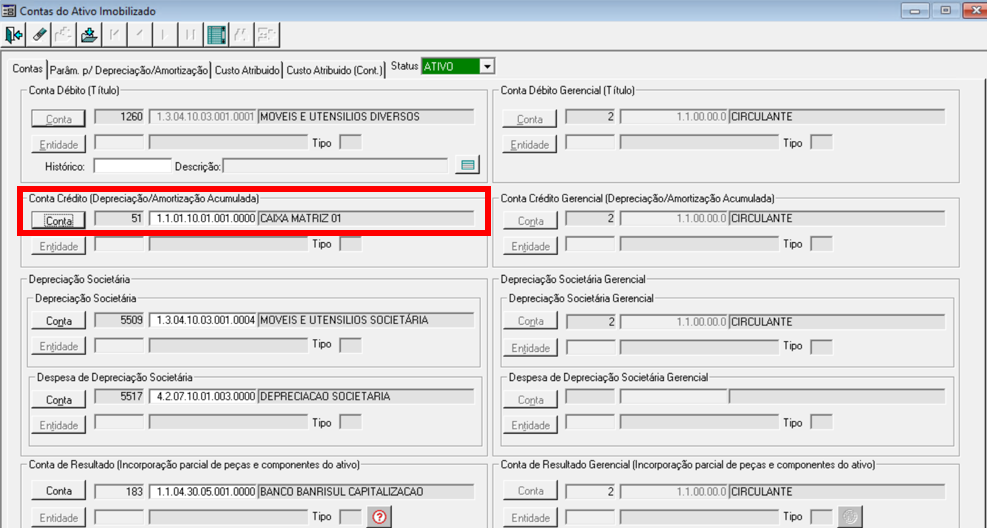Click into the Histórico input field
The height and width of the screenshot is (528, 987).
pyautogui.click(x=132, y=166)
